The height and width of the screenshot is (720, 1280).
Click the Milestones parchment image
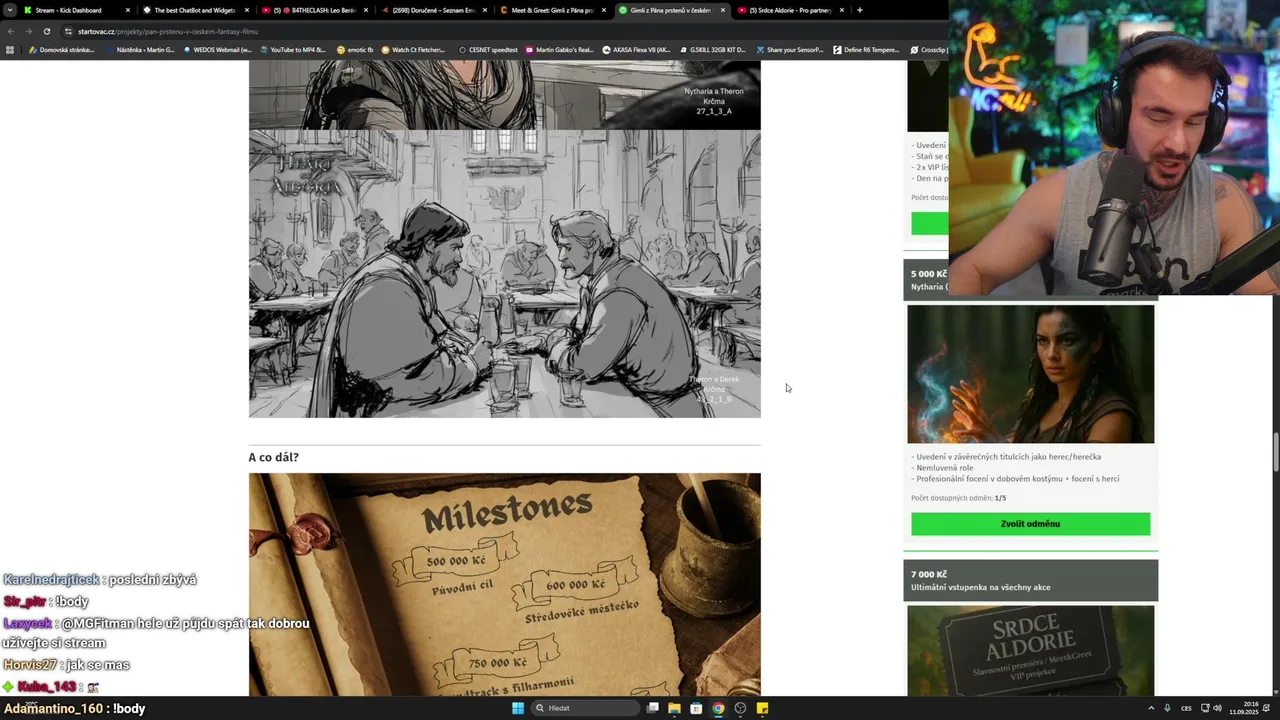(x=504, y=584)
